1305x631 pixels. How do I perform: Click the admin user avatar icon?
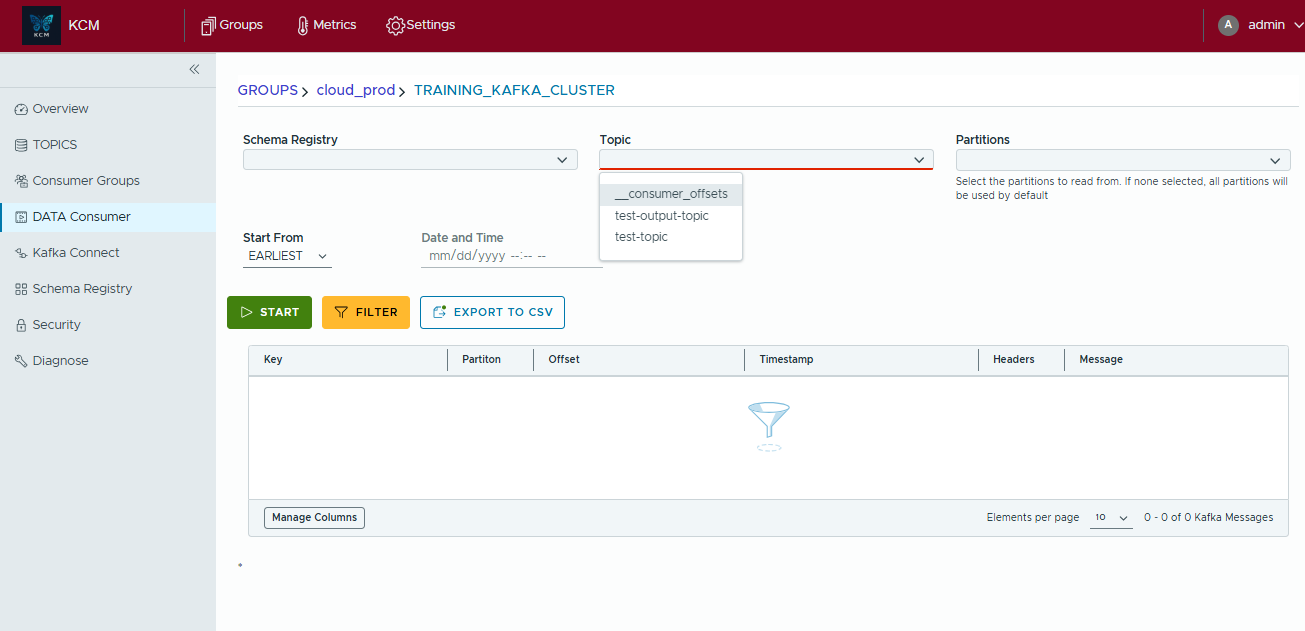(x=1228, y=25)
